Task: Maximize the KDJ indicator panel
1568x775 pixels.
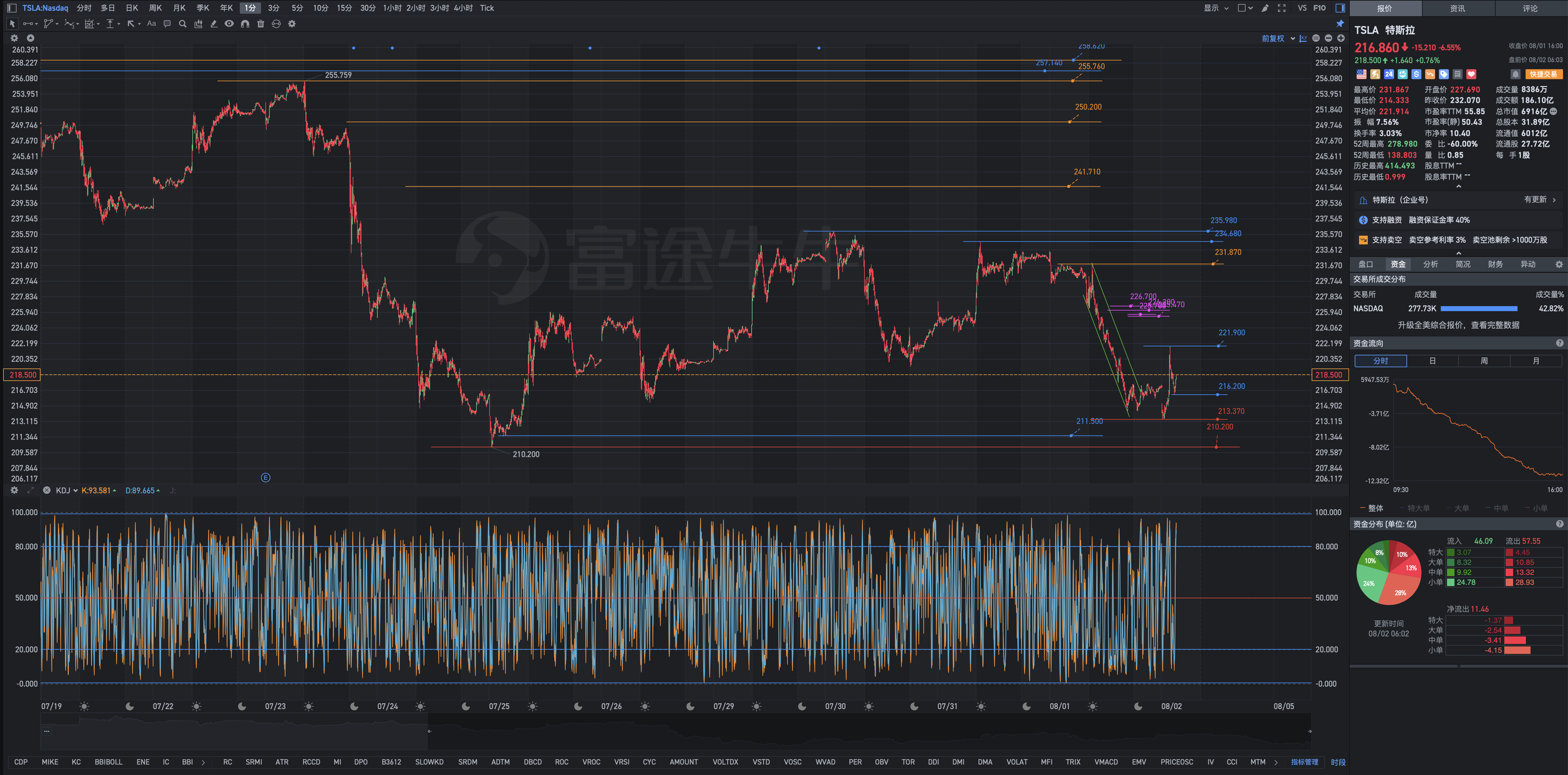Action: coord(31,490)
